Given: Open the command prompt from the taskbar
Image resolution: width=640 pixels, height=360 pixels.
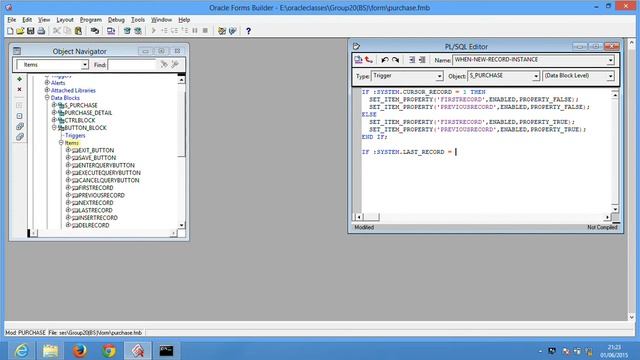Looking at the screenshot, I should click(x=166, y=351).
